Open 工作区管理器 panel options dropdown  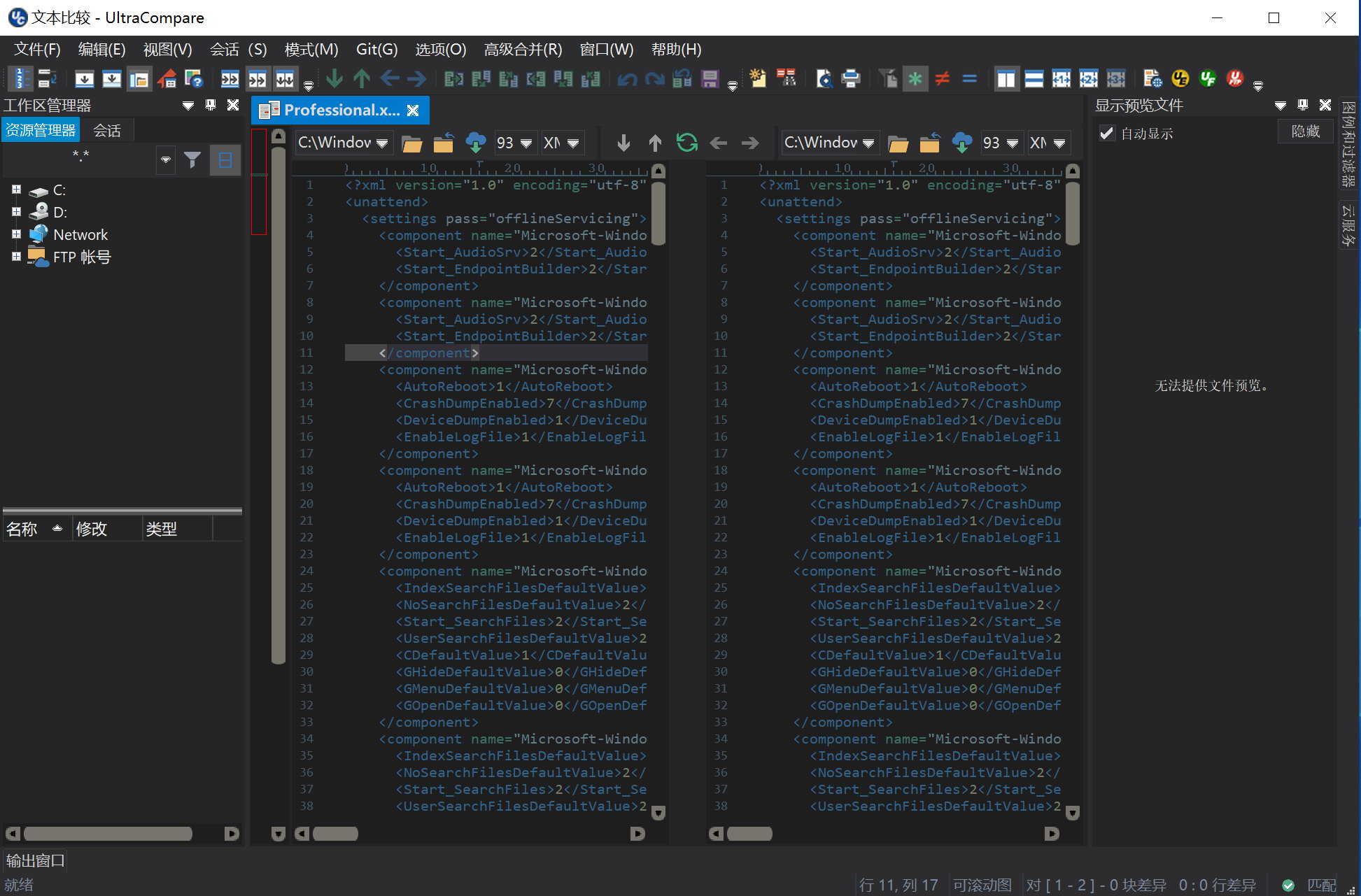point(188,106)
